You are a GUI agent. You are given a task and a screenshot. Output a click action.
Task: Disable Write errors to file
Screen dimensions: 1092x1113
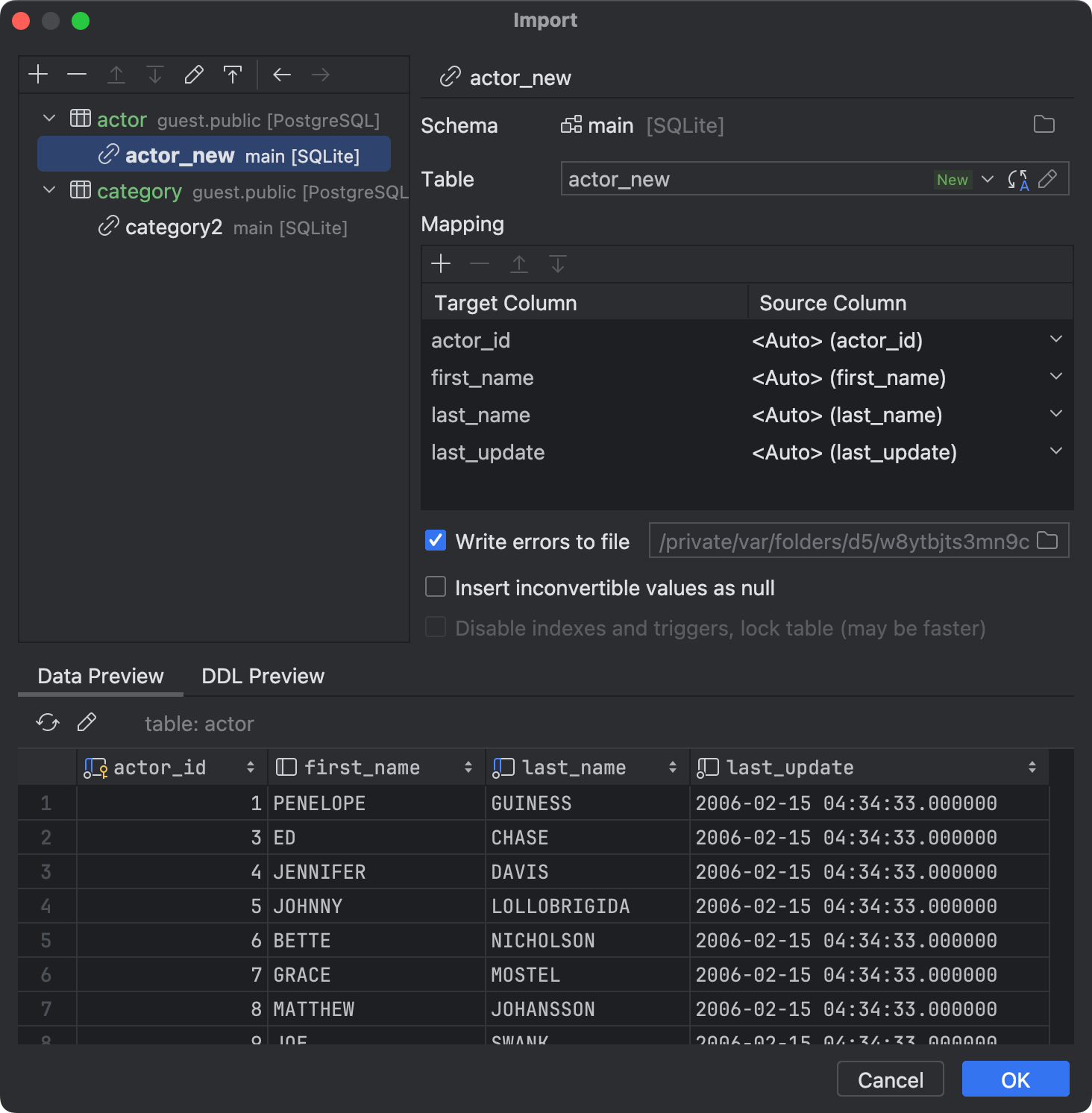click(435, 541)
